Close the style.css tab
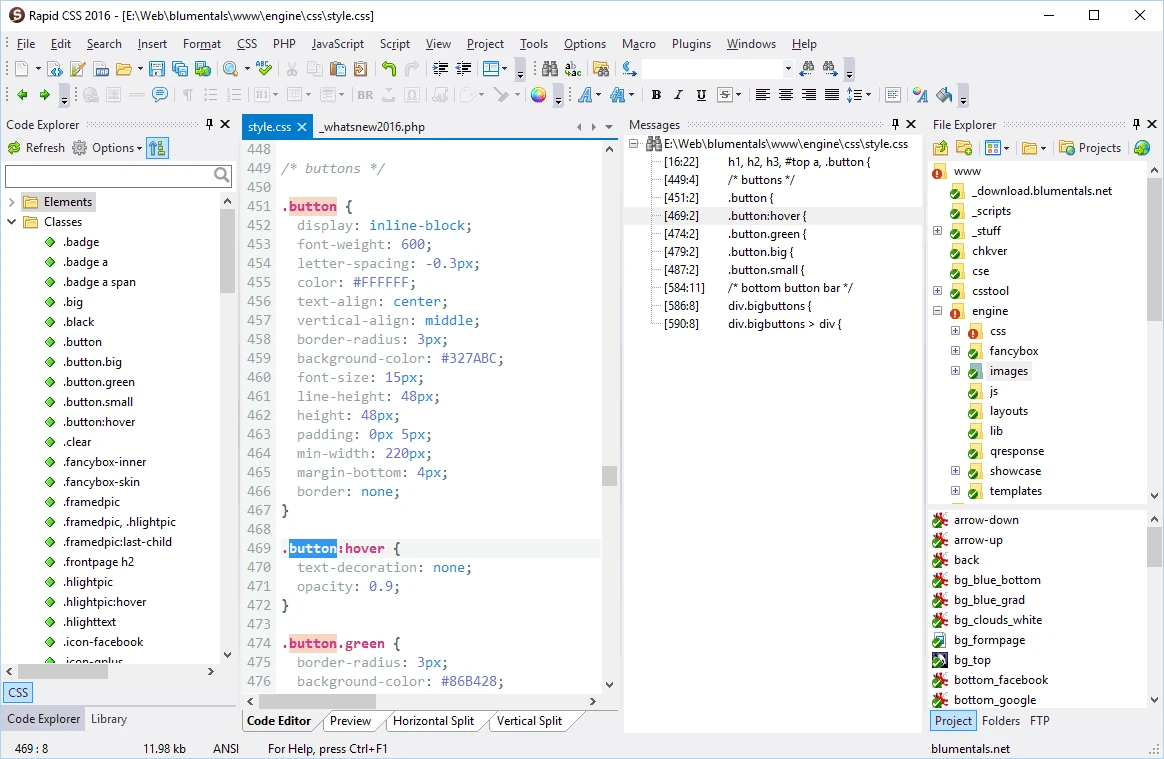 pos(302,127)
